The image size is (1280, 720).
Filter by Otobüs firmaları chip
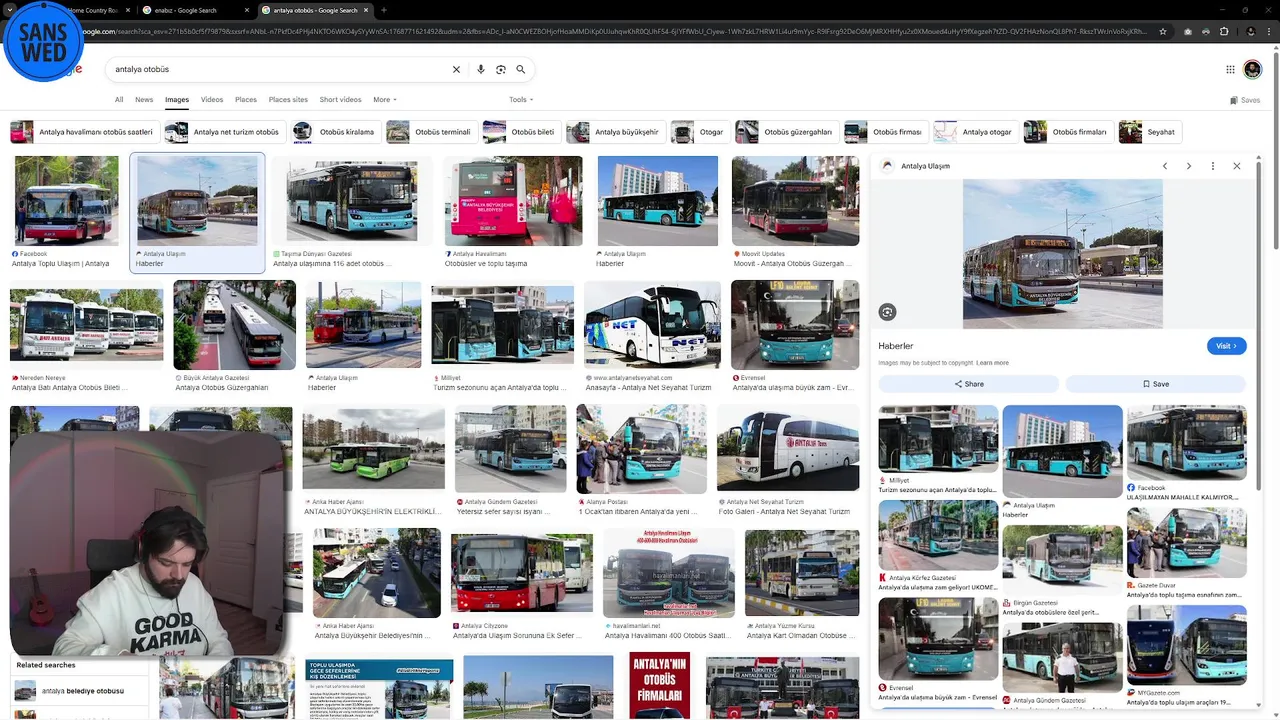[x=1069, y=132]
